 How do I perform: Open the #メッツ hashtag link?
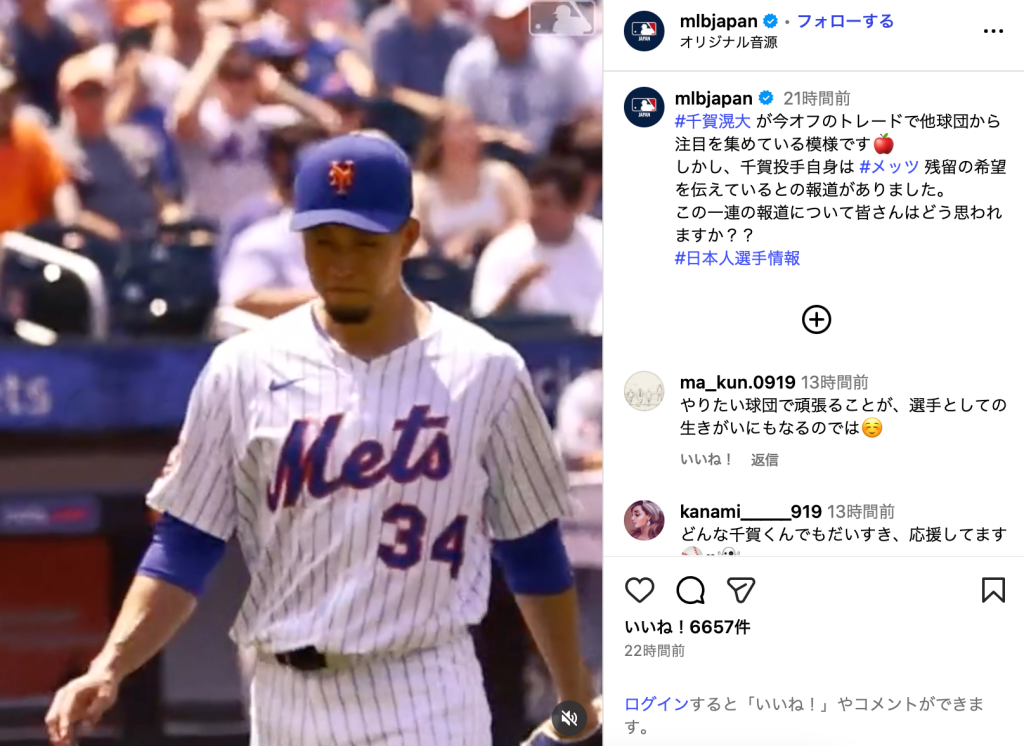[x=889, y=167]
